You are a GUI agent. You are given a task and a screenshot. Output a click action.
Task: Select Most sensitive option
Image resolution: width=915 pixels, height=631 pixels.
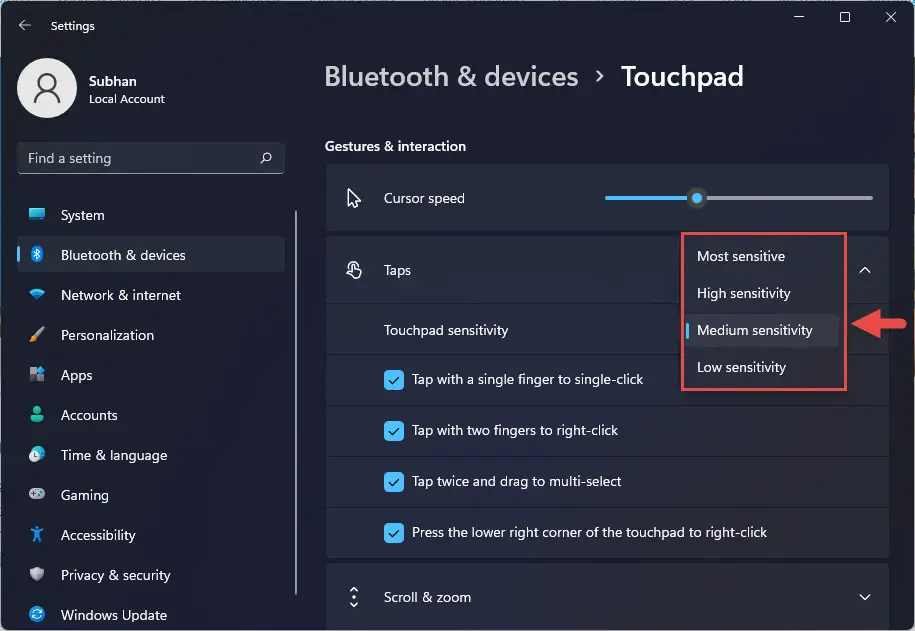coord(762,256)
